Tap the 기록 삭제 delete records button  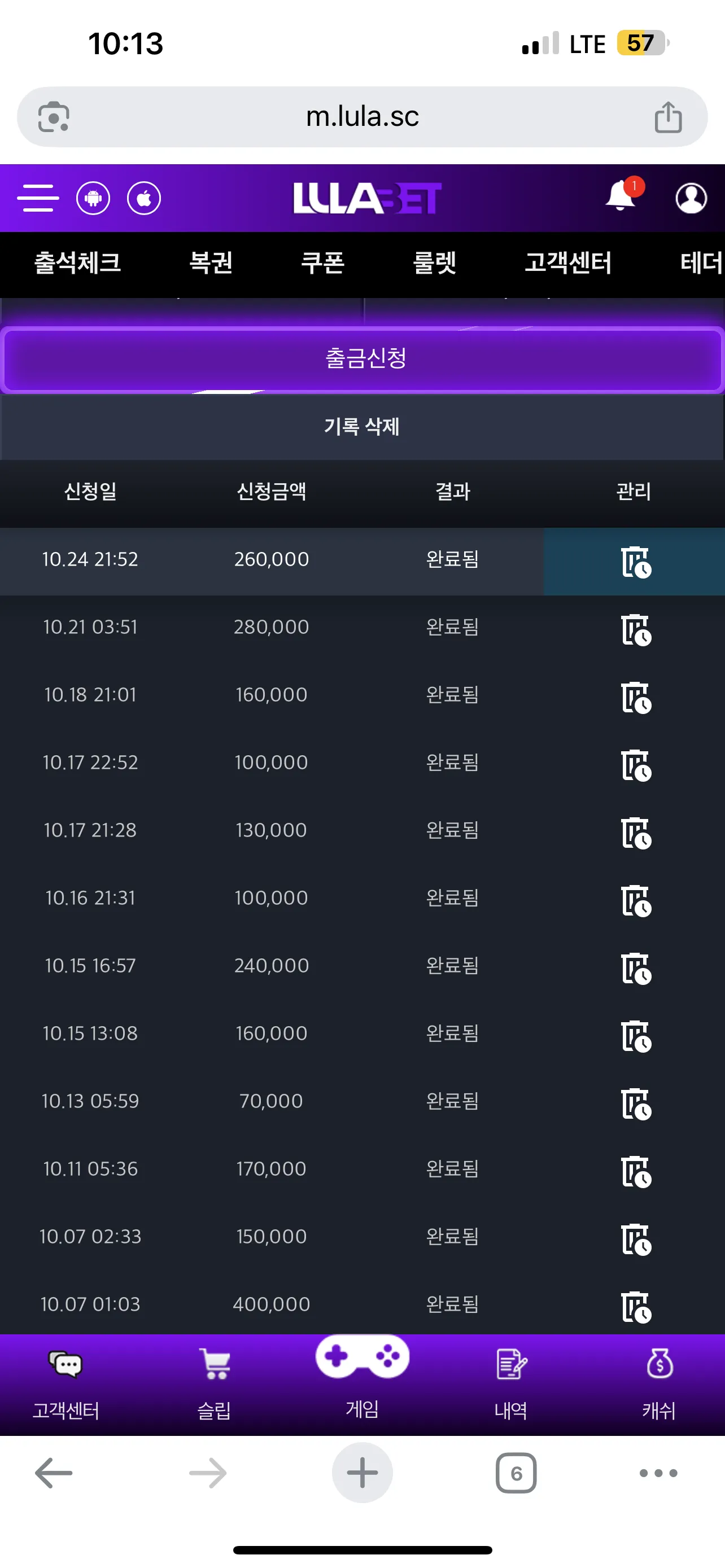[361, 426]
